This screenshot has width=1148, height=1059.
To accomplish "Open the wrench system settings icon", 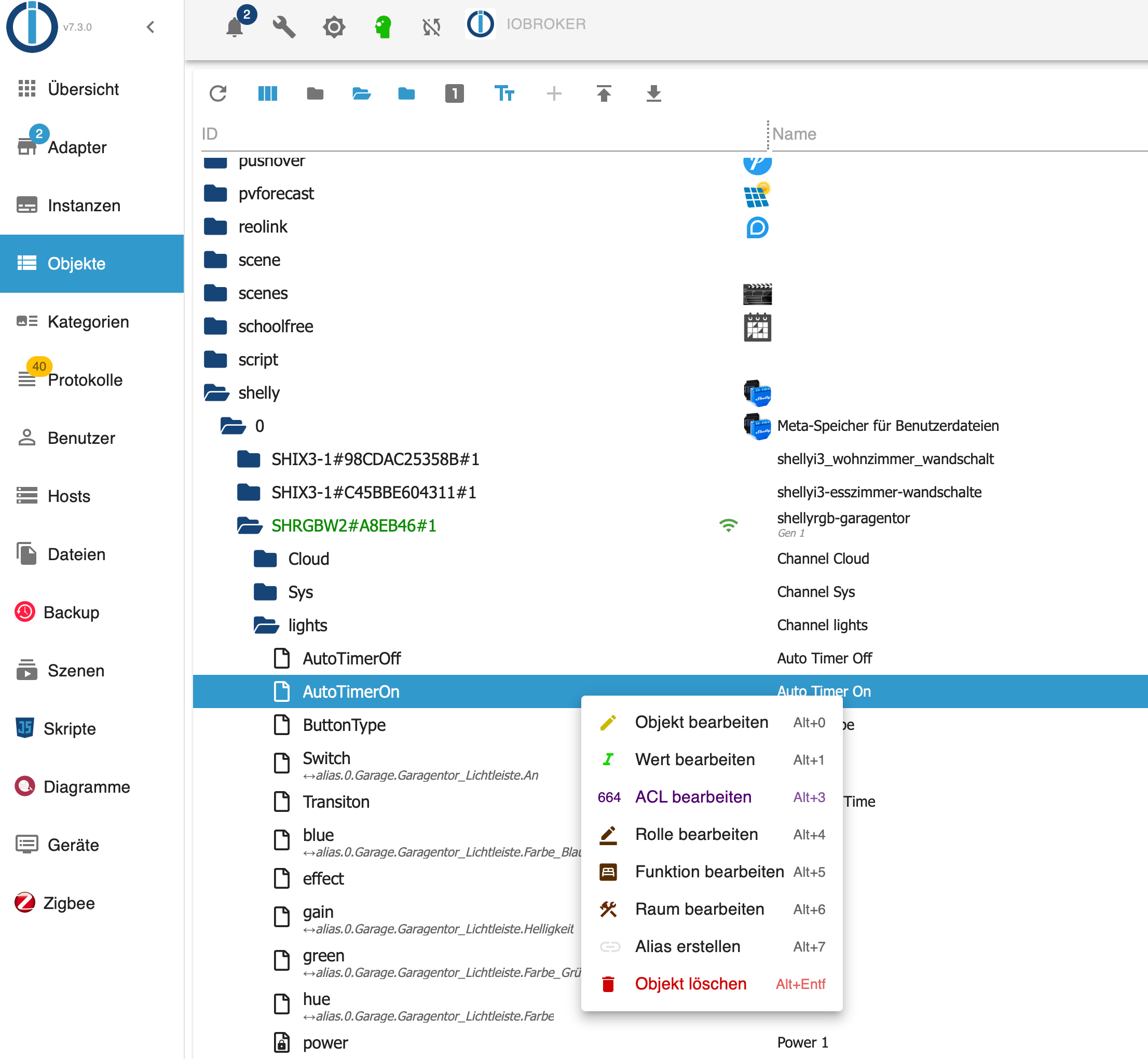I will (x=283, y=26).
